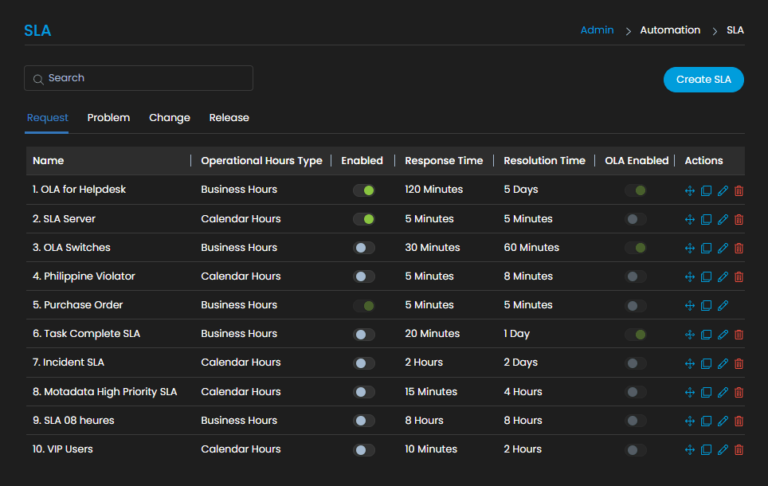768x486 pixels.
Task: Edit the SLA Server entry
Action: (x=722, y=219)
